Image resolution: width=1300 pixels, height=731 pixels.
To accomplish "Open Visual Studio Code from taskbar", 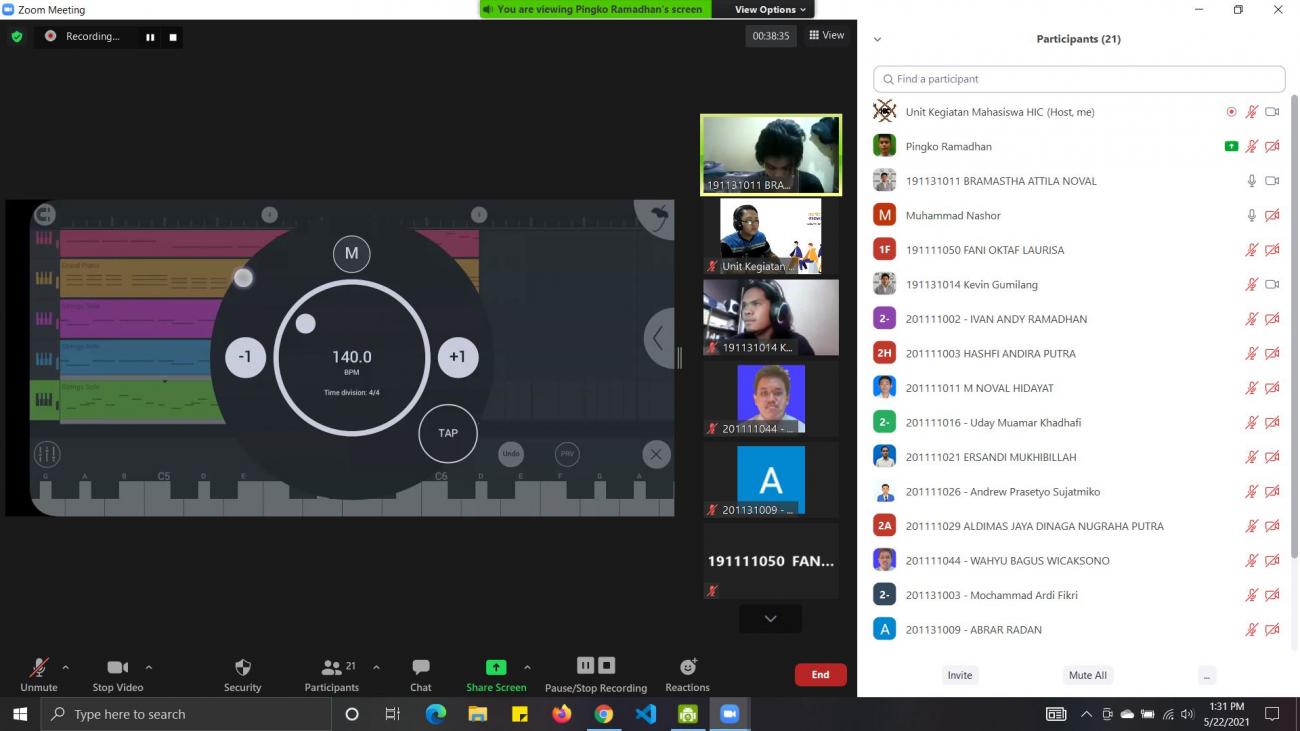I will tap(645, 714).
